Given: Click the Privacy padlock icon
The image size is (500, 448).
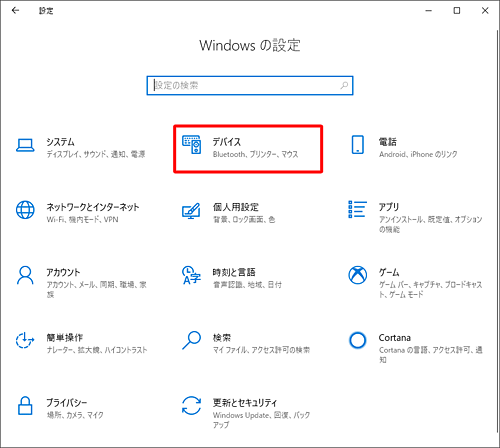Looking at the screenshot, I should click(x=25, y=406).
